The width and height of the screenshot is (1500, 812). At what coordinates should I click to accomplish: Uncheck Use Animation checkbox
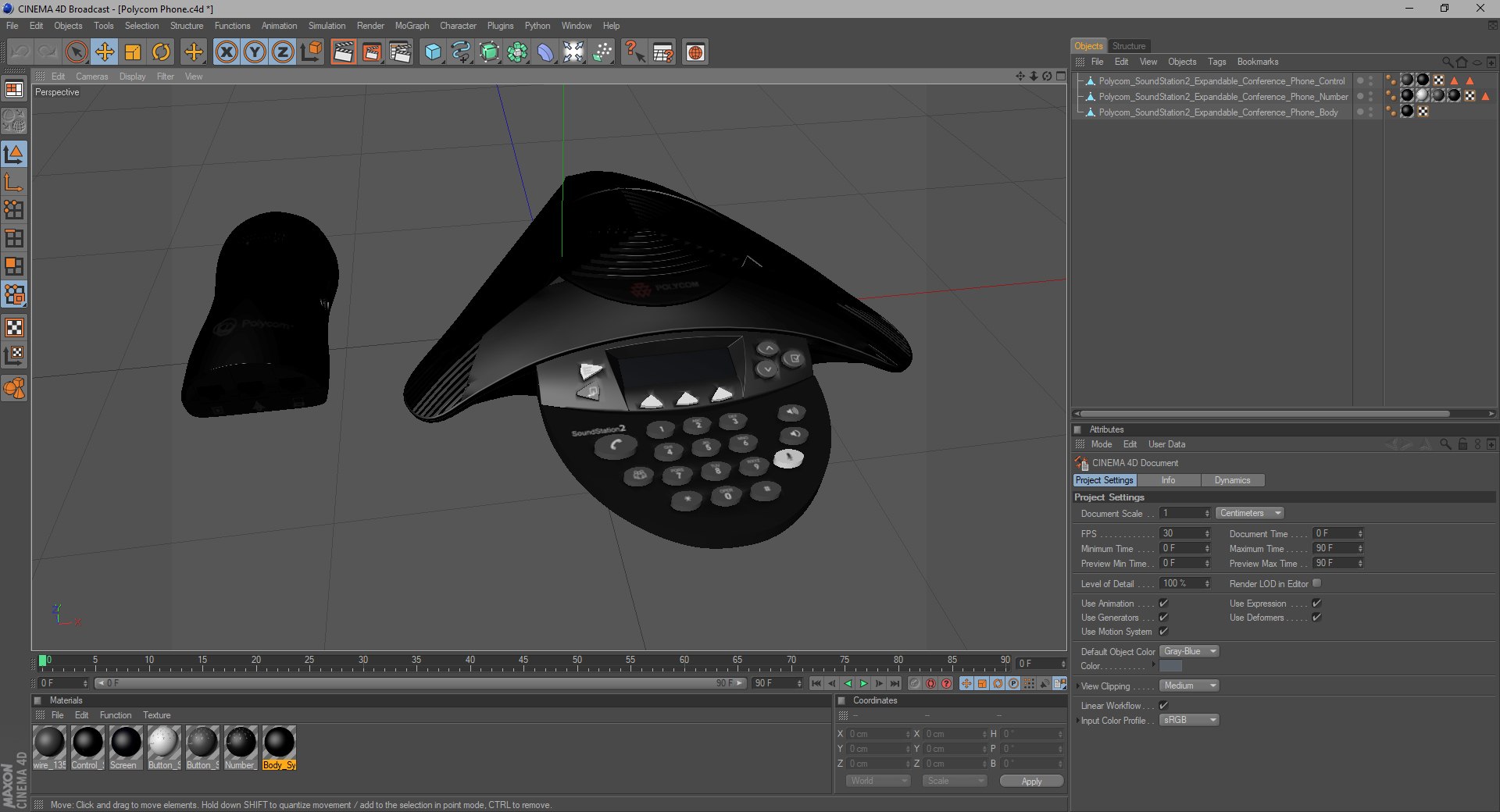(1163, 604)
